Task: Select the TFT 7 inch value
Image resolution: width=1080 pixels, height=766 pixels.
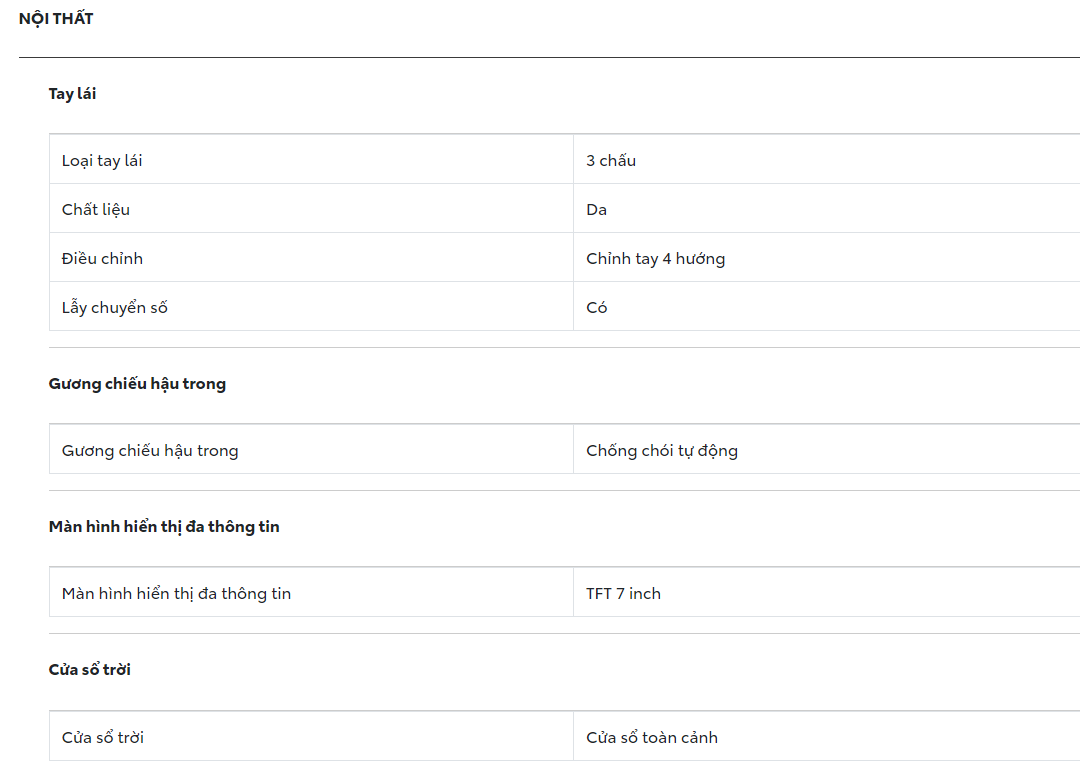Action: pyautogui.click(x=623, y=593)
